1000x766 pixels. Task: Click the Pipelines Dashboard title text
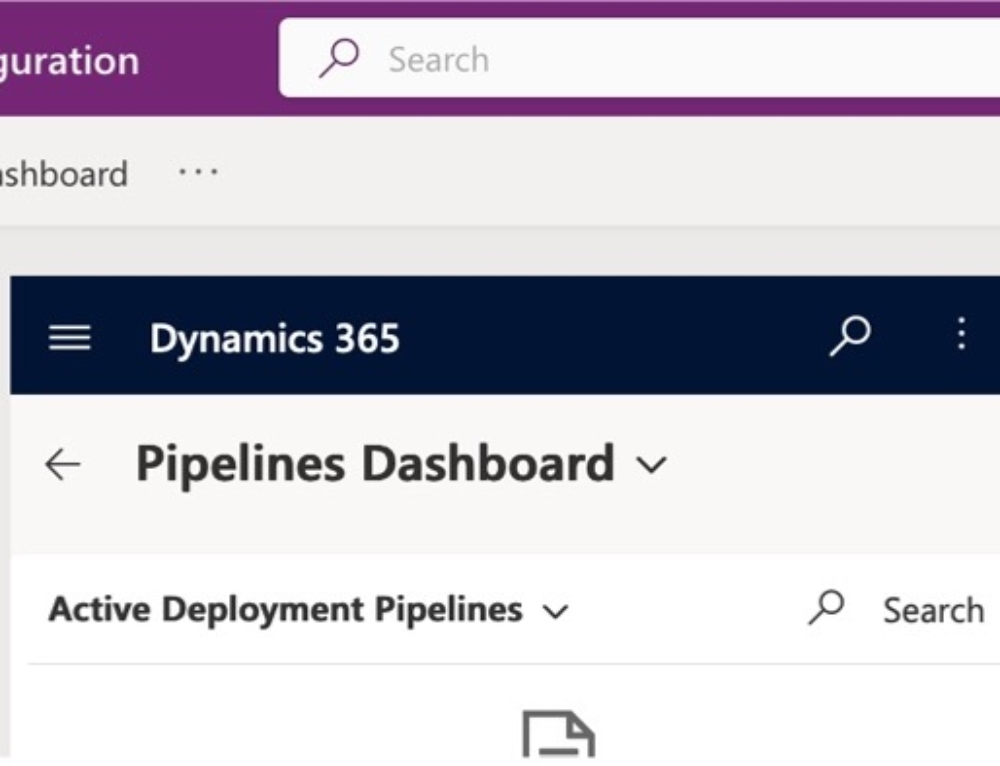(377, 462)
